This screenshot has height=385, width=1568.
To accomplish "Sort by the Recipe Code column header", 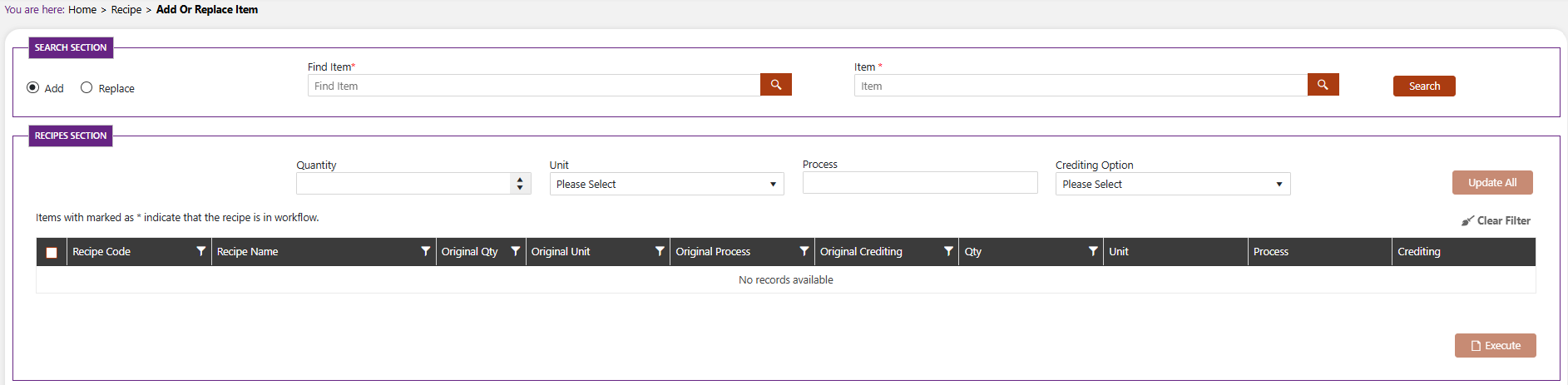I will tap(101, 252).
